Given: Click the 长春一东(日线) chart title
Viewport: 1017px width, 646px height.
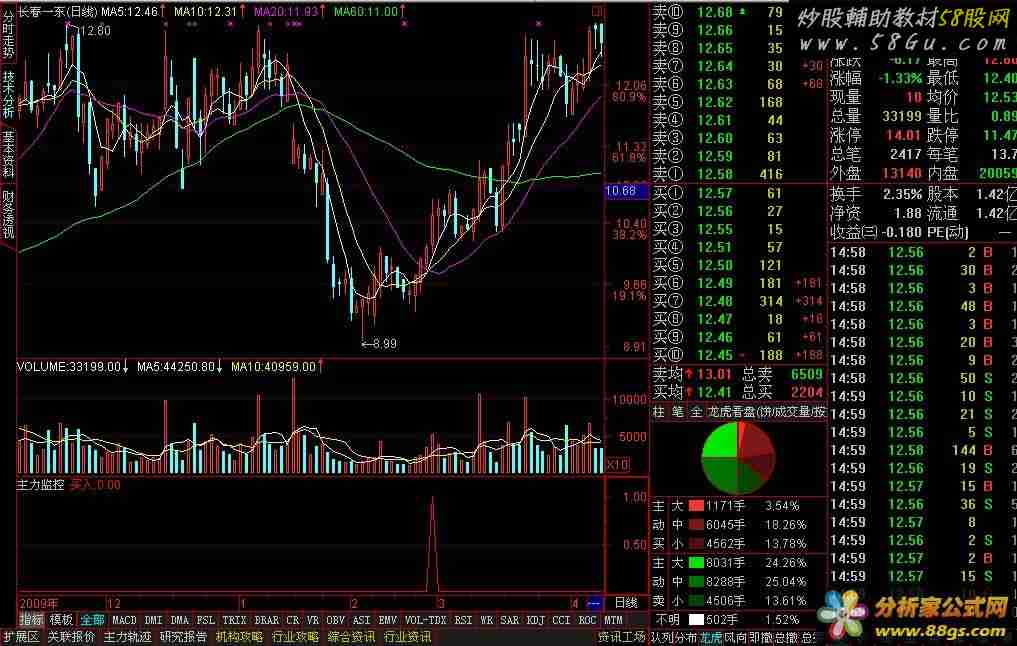Looking at the screenshot, I should click(x=58, y=12).
